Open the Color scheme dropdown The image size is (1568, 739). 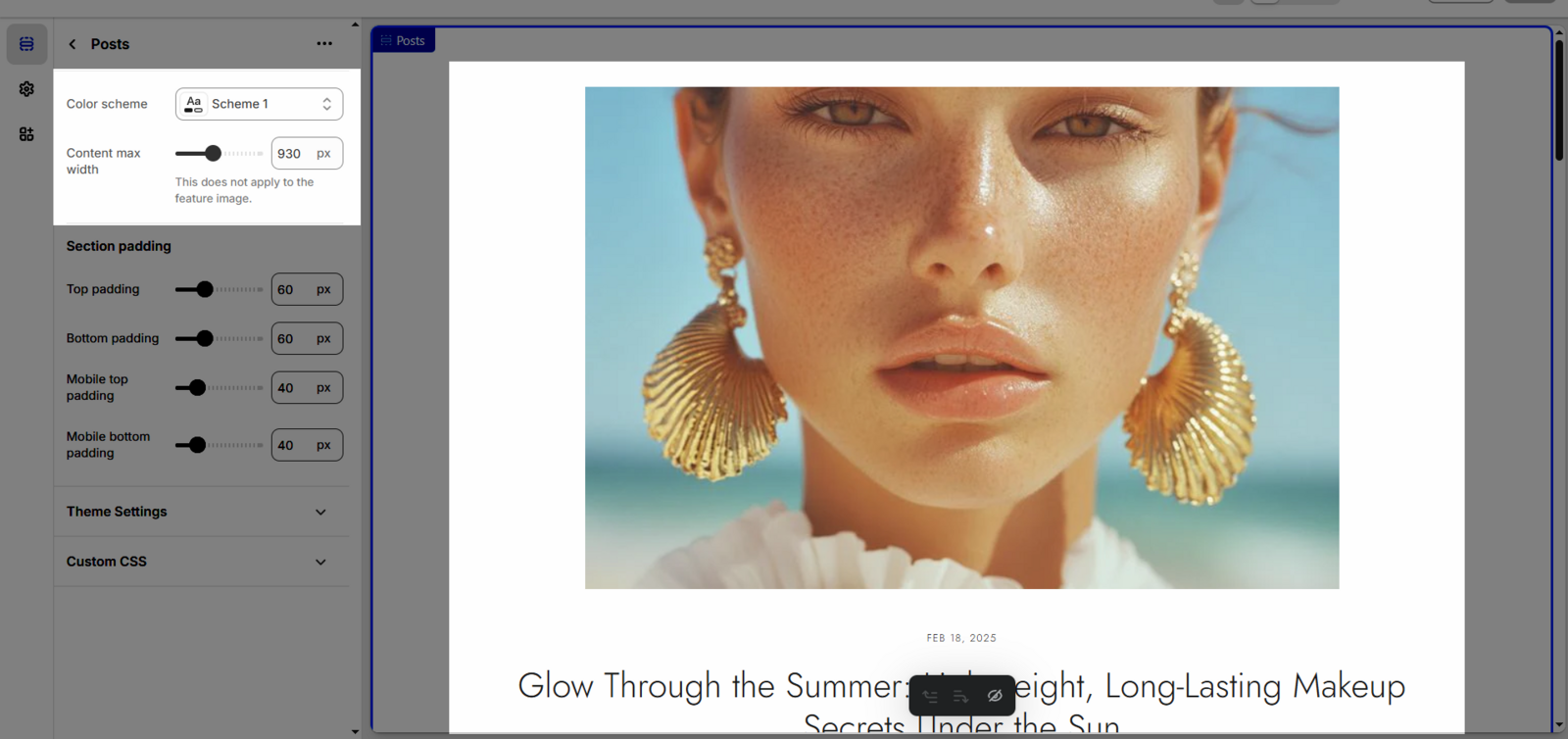click(259, 104)
